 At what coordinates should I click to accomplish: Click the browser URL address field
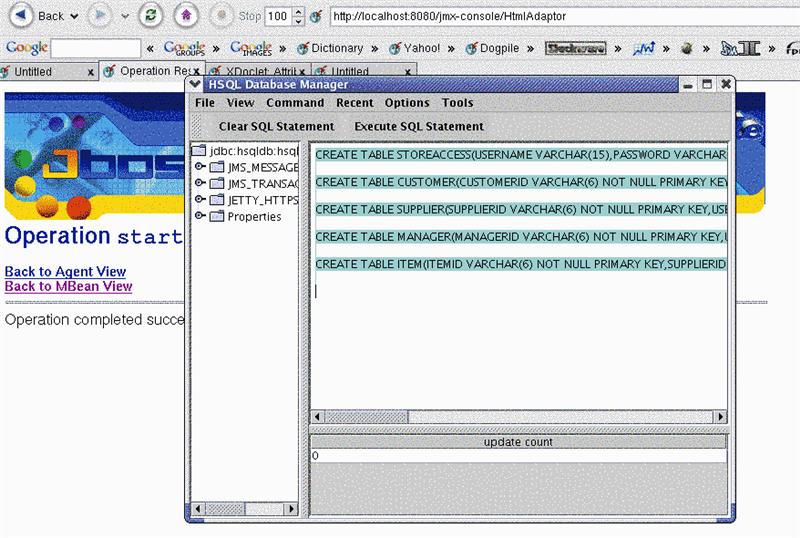click(560, 17)
